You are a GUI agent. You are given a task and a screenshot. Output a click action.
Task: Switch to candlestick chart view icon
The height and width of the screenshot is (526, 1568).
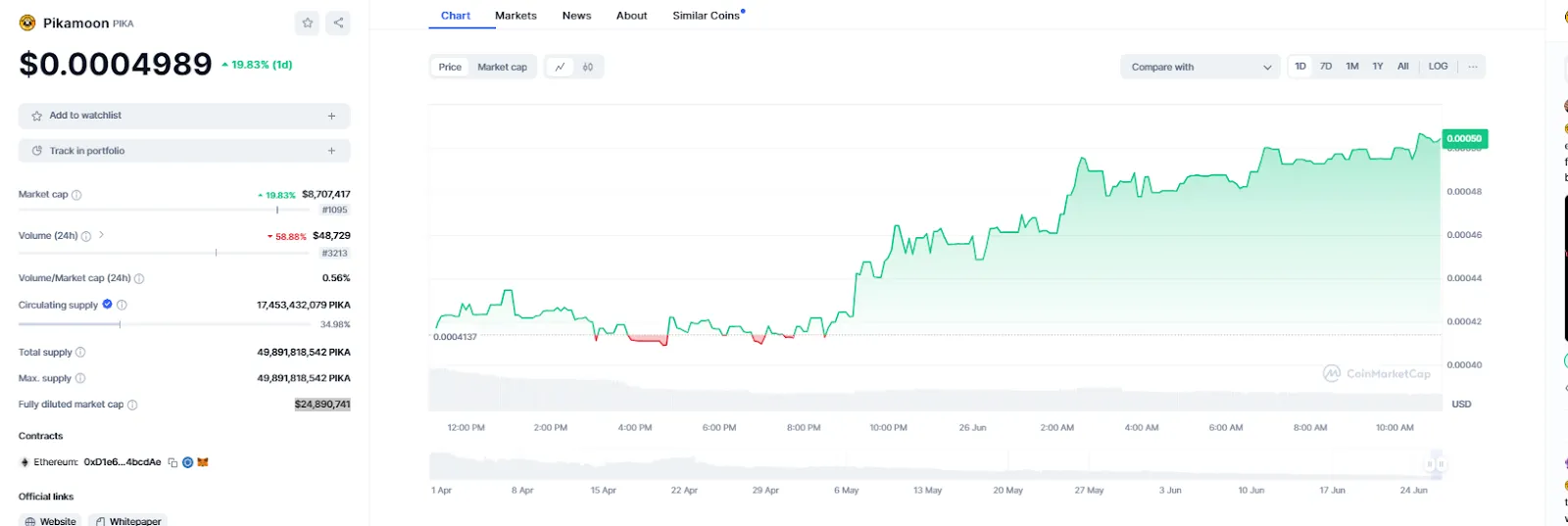coord(588,67)
